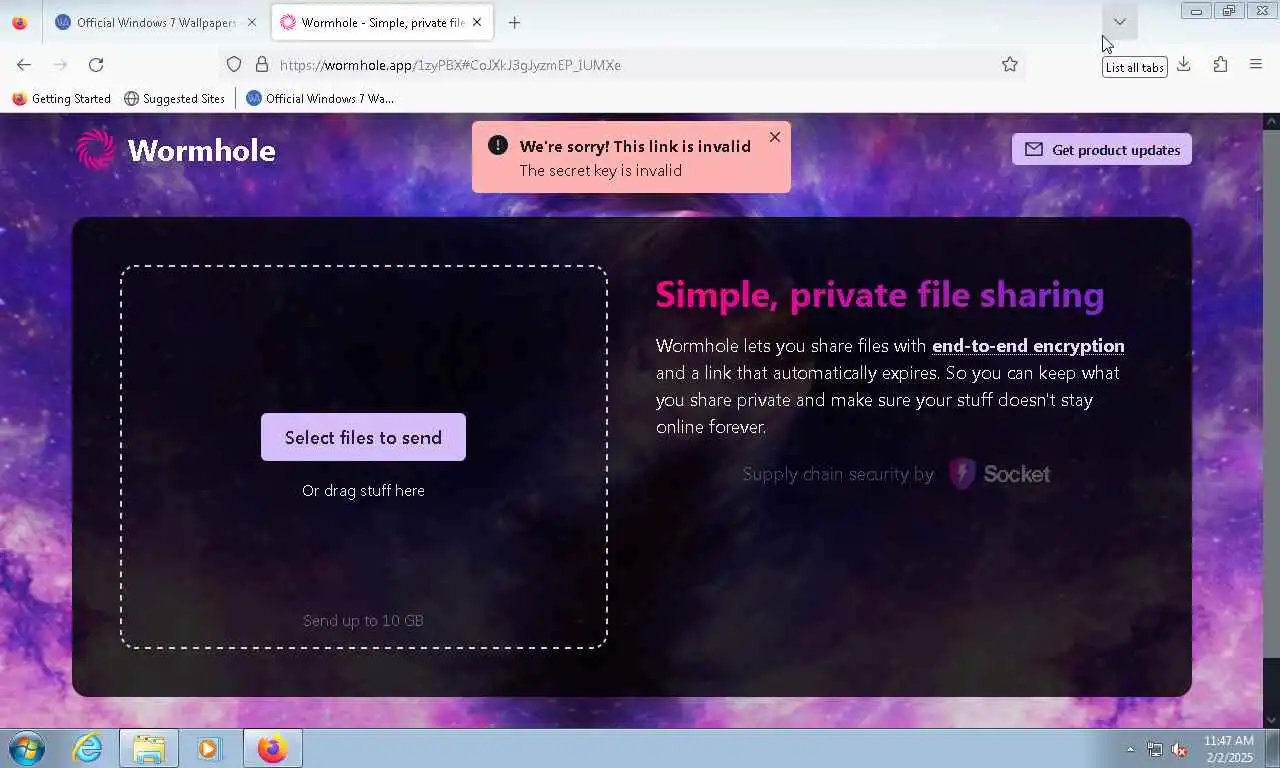Click the Socket logo link
Image resolution: width=1280 pixels, height=768 pixels.
tap(1000, 474)
